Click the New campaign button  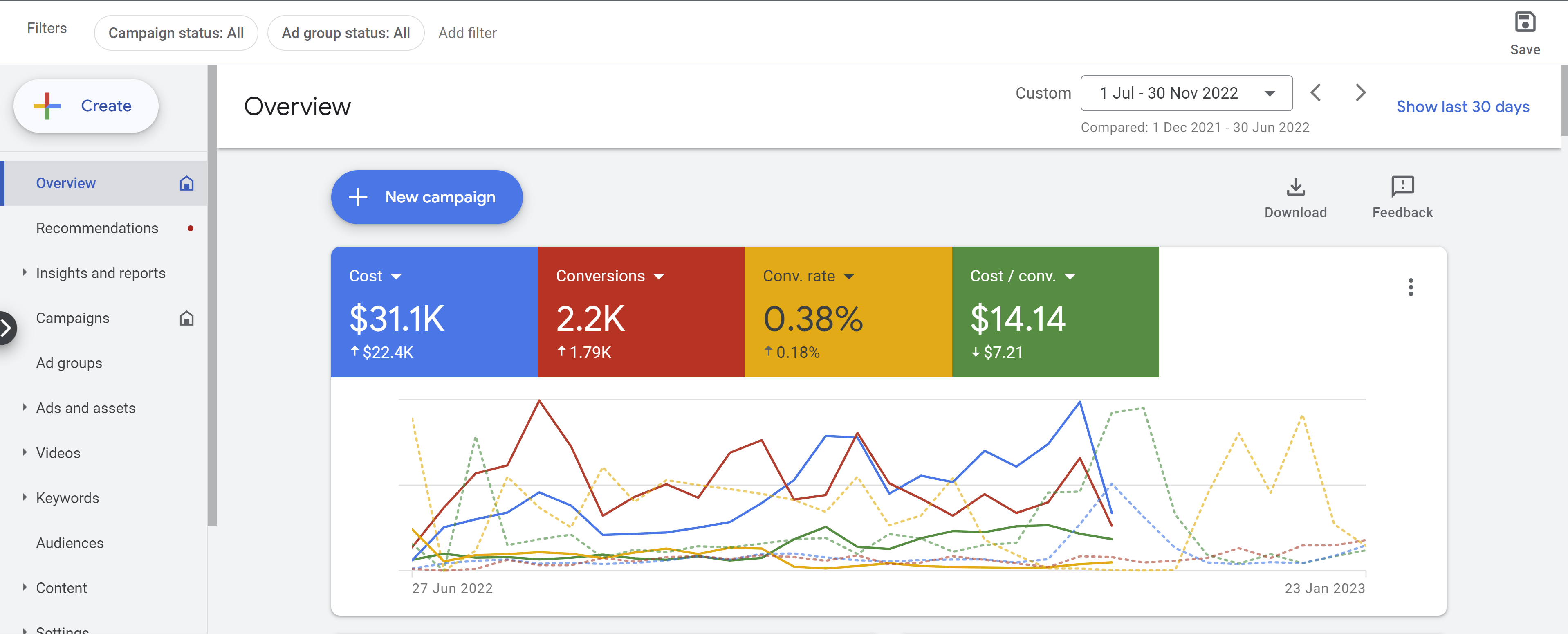click(x=426, y=197)
